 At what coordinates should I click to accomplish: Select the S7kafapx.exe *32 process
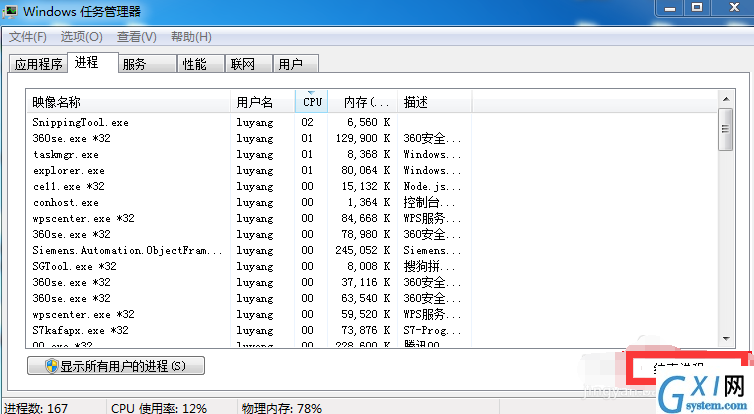coord(249,330)
